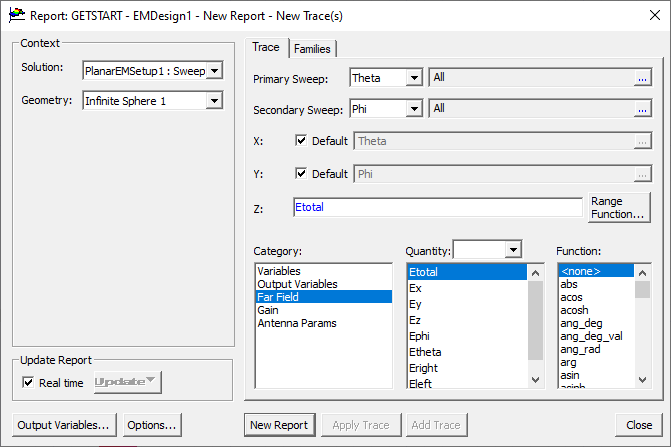Click Quantity list scroll up arrow
This screenshot has width=671, height=447.
(x=535, y=272)
